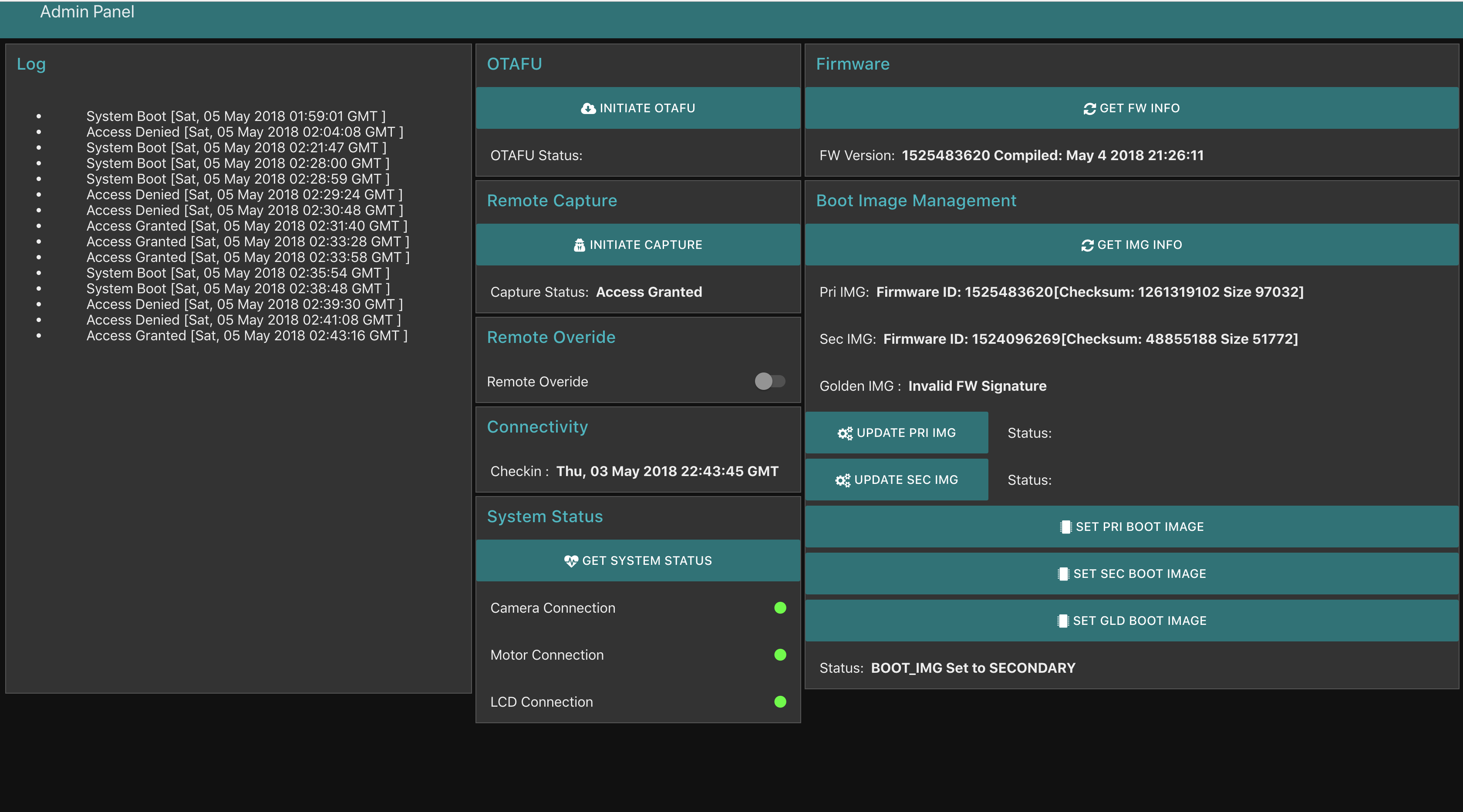Image resolution: width=1463 pixels, height=812 pixels.
Task: Click the Firmware panel heading
Action: point(853,64)
